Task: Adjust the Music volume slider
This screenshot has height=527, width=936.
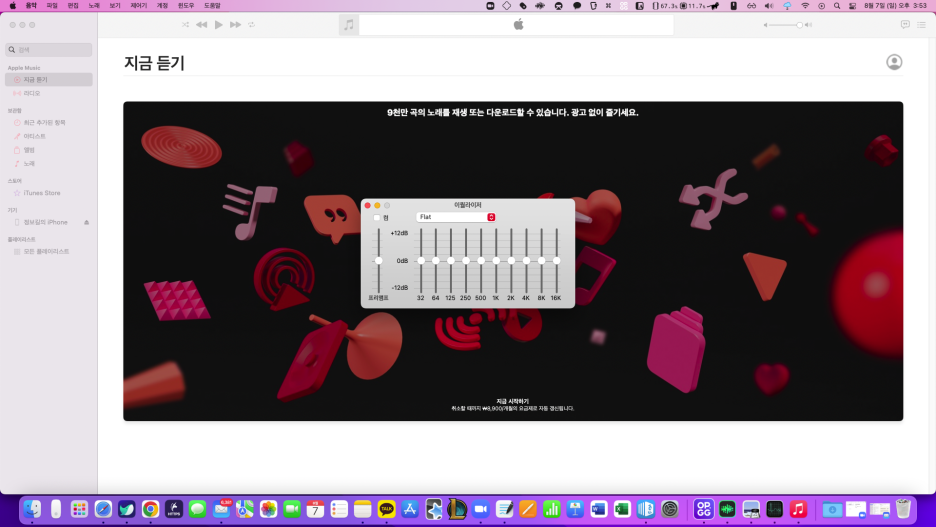Action: pos(787,25)
